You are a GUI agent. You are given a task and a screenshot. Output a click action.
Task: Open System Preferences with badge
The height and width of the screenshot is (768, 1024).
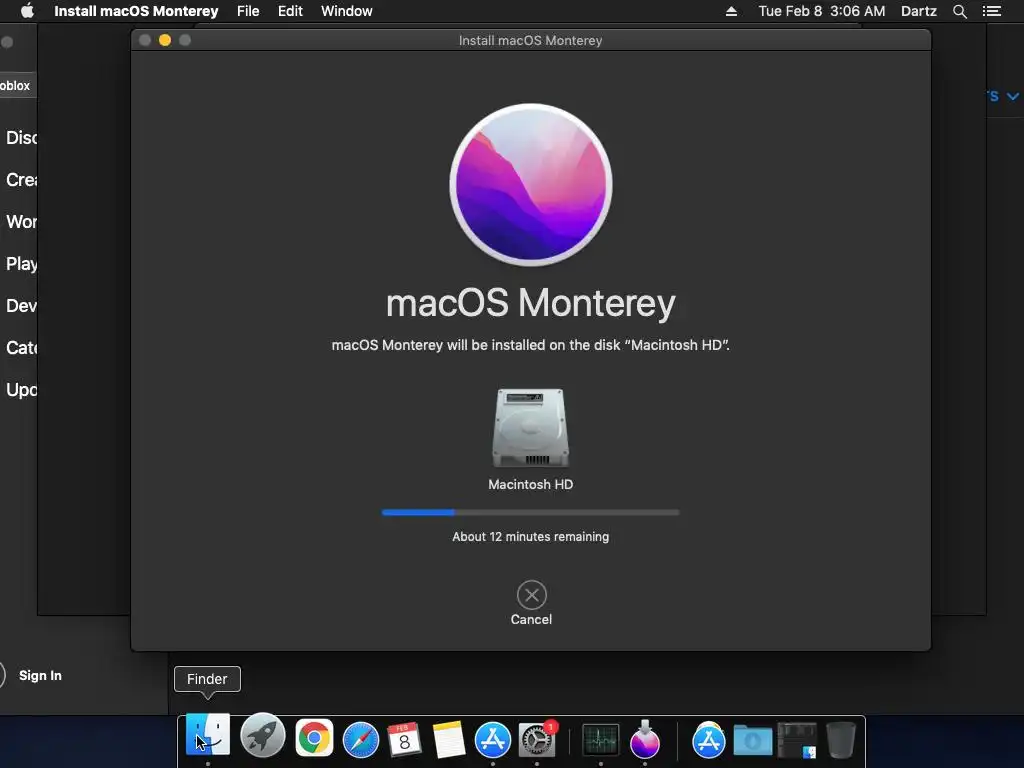tap(537, 739)
